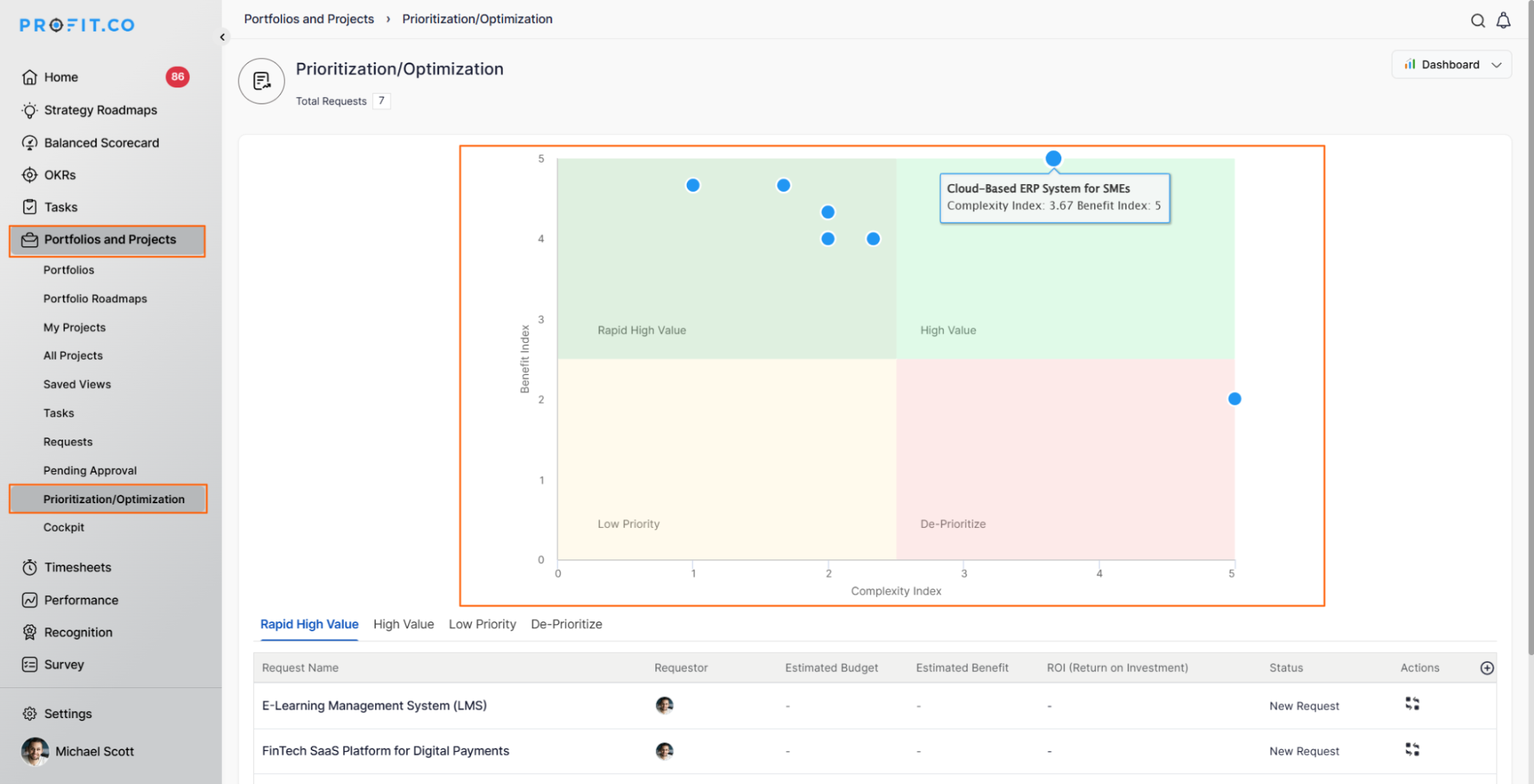The width and height of the screenshot is (1534, 784).
Task: Open E-Learning Management System (LMS) request
Action: click(x=374, y=706)
